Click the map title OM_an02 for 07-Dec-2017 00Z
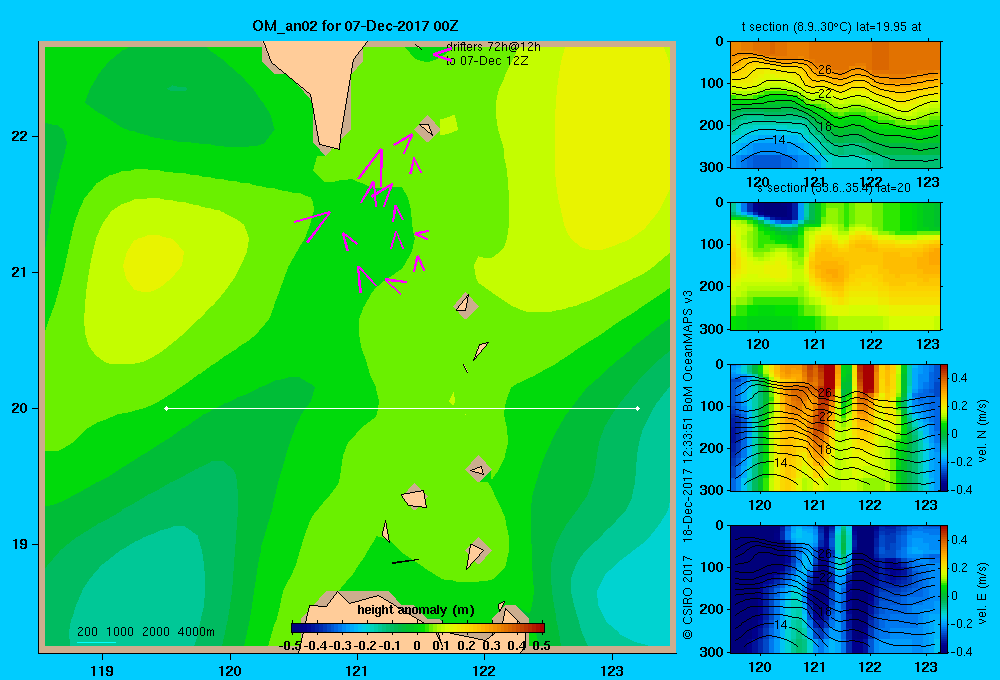The height and width of the screenshot is (680, 1000). (x=355, y=26)
